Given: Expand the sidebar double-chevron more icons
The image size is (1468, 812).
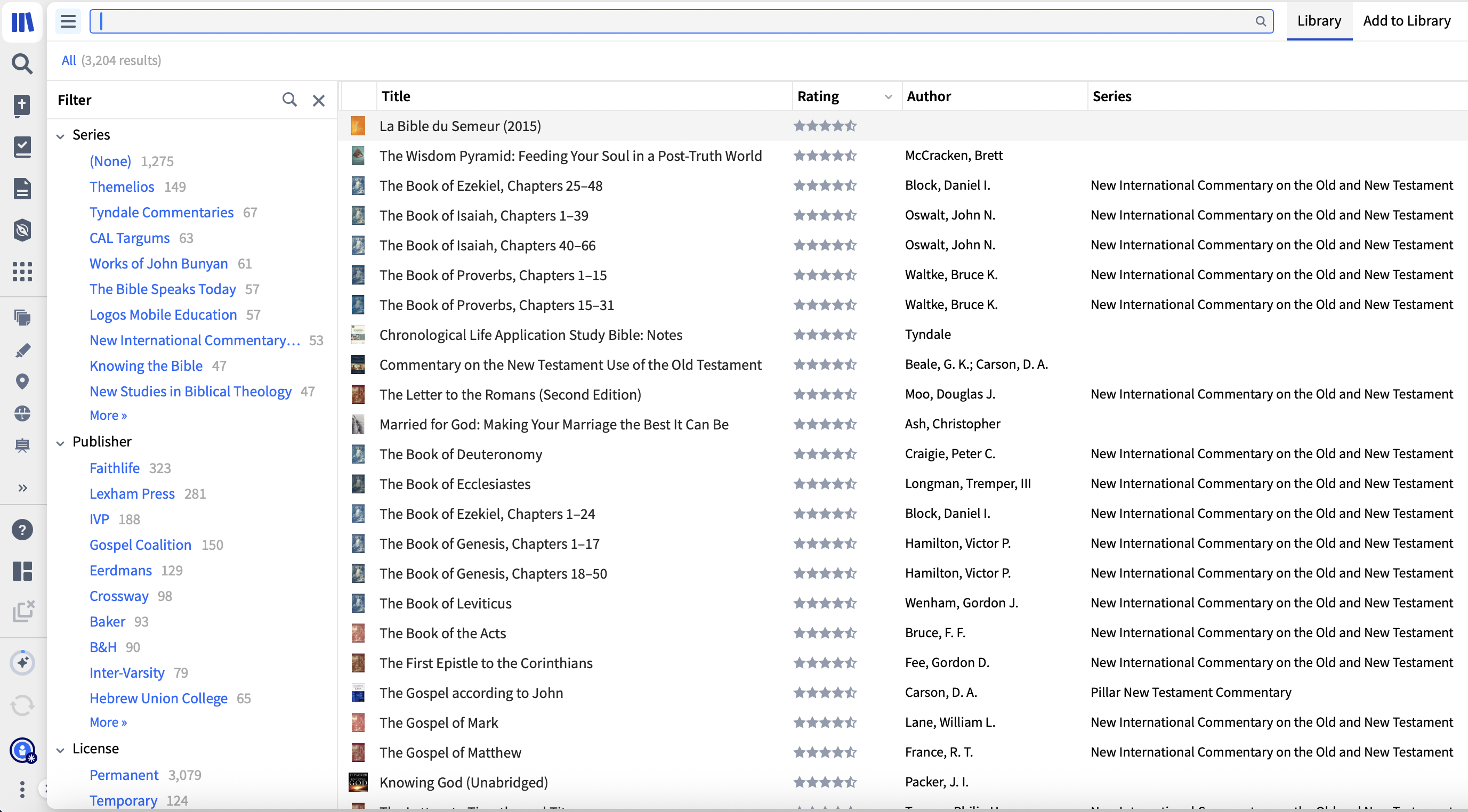Looking at the screenshot, I should tap(22, 488).
